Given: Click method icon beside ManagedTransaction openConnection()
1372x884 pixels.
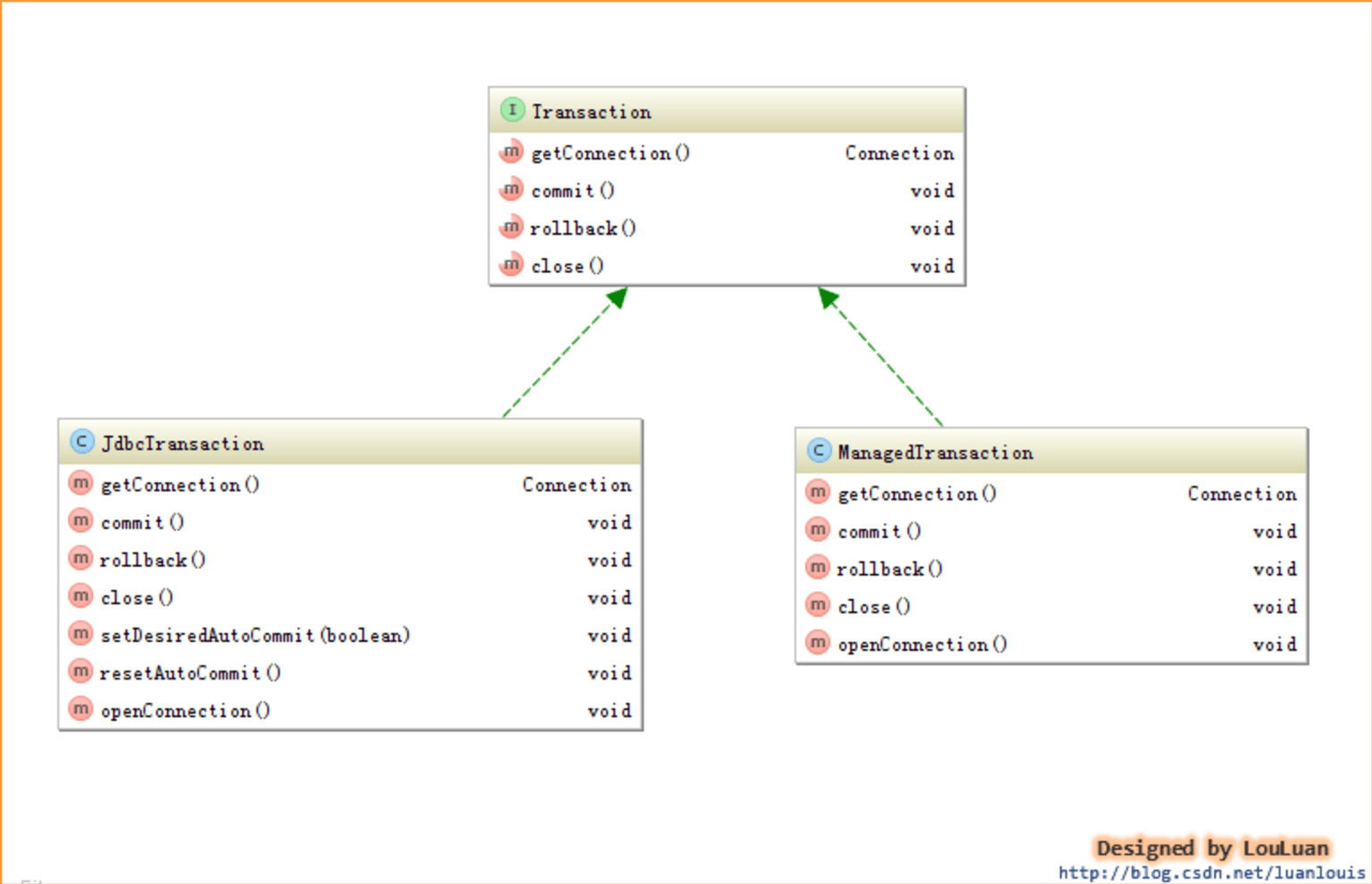Looking at the screenshot, I should click(818, 644).
